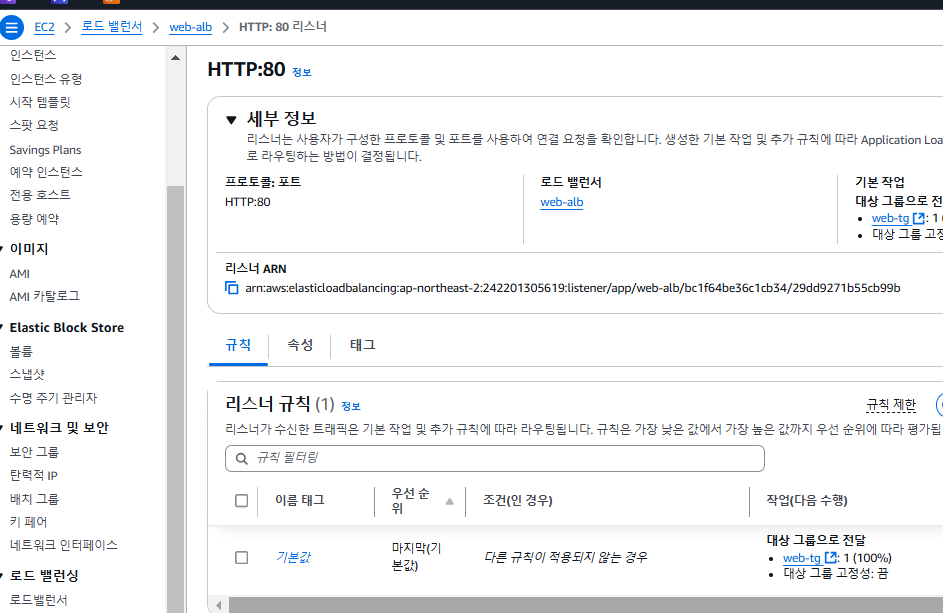Open 볼륨 in sidebar
The width and height of the screenshot is (943, 613).
point(21,351)
